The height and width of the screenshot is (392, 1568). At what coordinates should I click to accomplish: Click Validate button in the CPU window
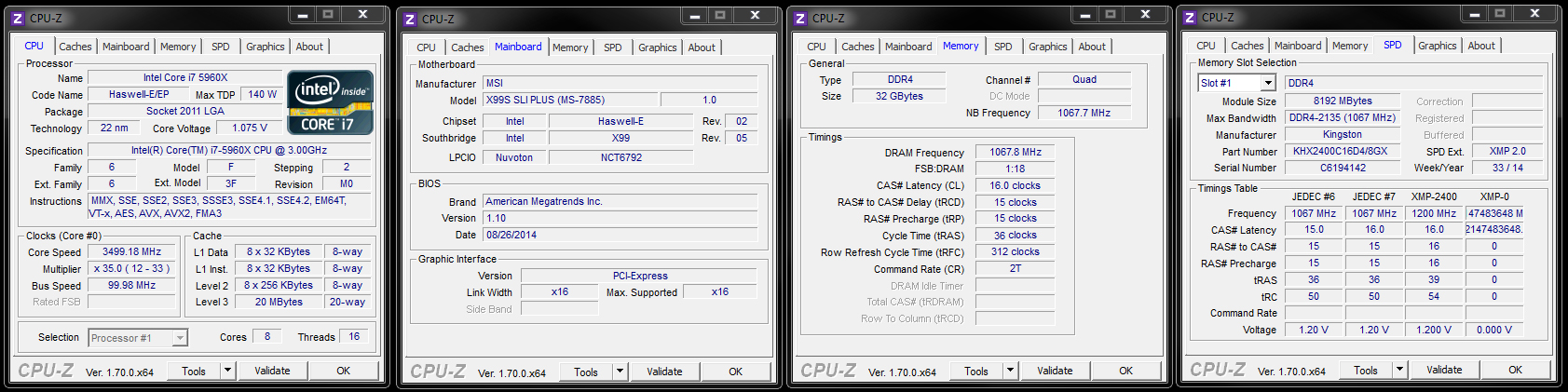point(273,371)
